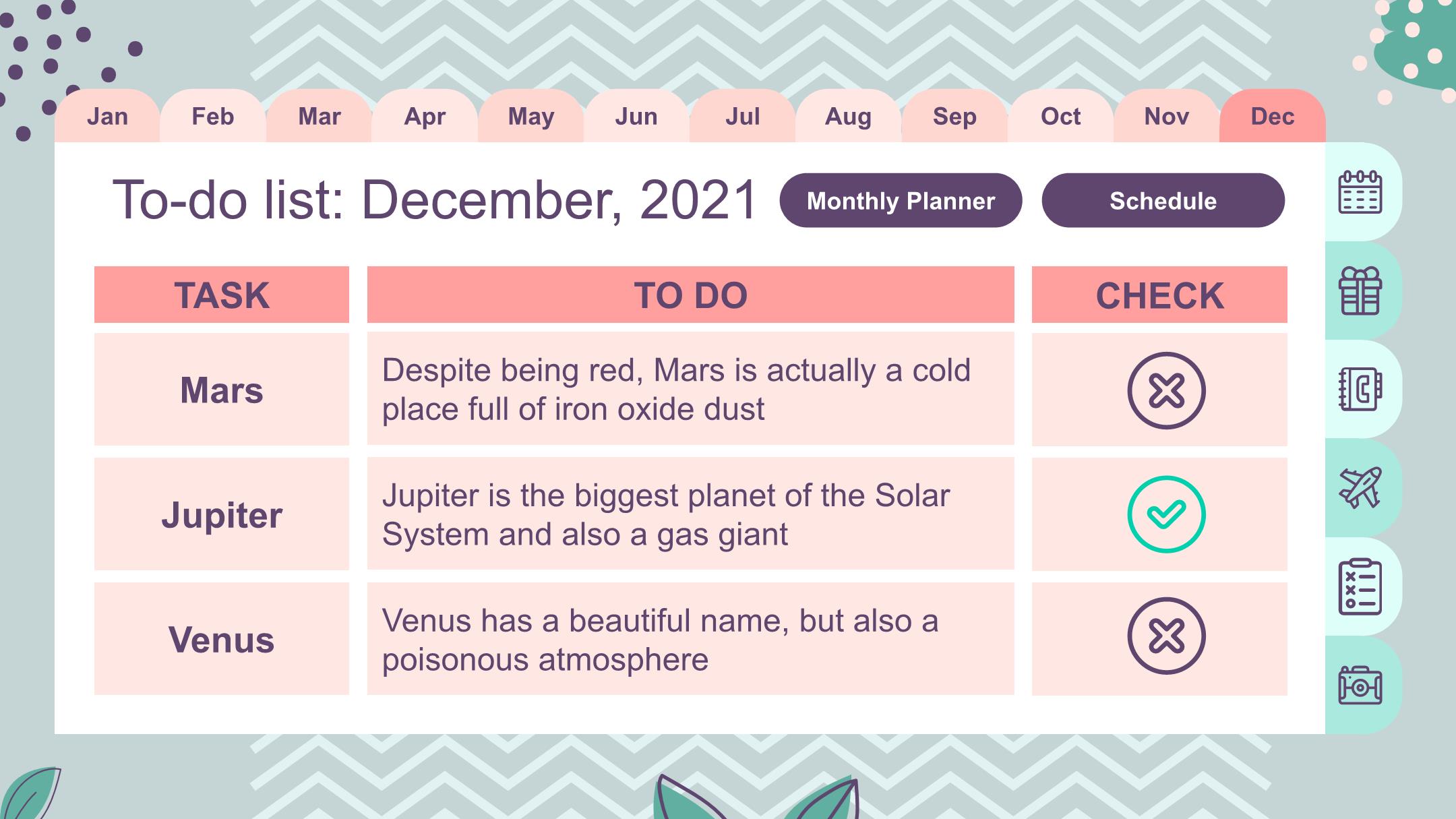Select the Mar month tab
Viewport: 1456px width, 819px height.
(x=319, y=116)
